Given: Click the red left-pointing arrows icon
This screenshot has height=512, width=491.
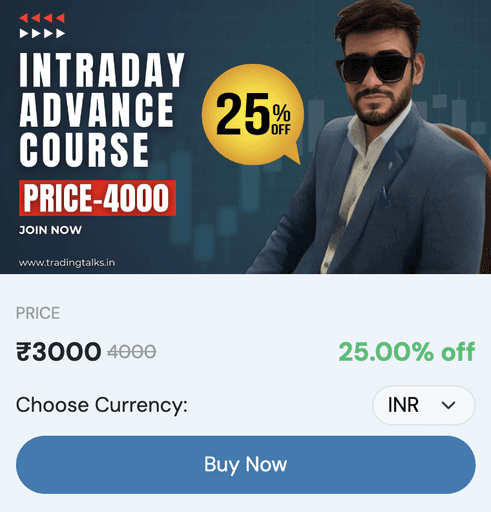Looking at the screenshot, I should tap(42, 18).
